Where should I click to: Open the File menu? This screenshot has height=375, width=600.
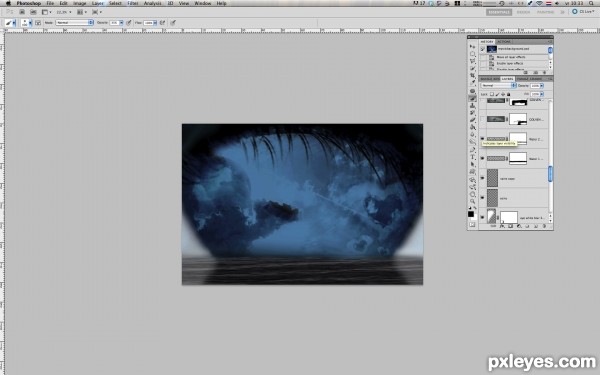pos(50,3)
